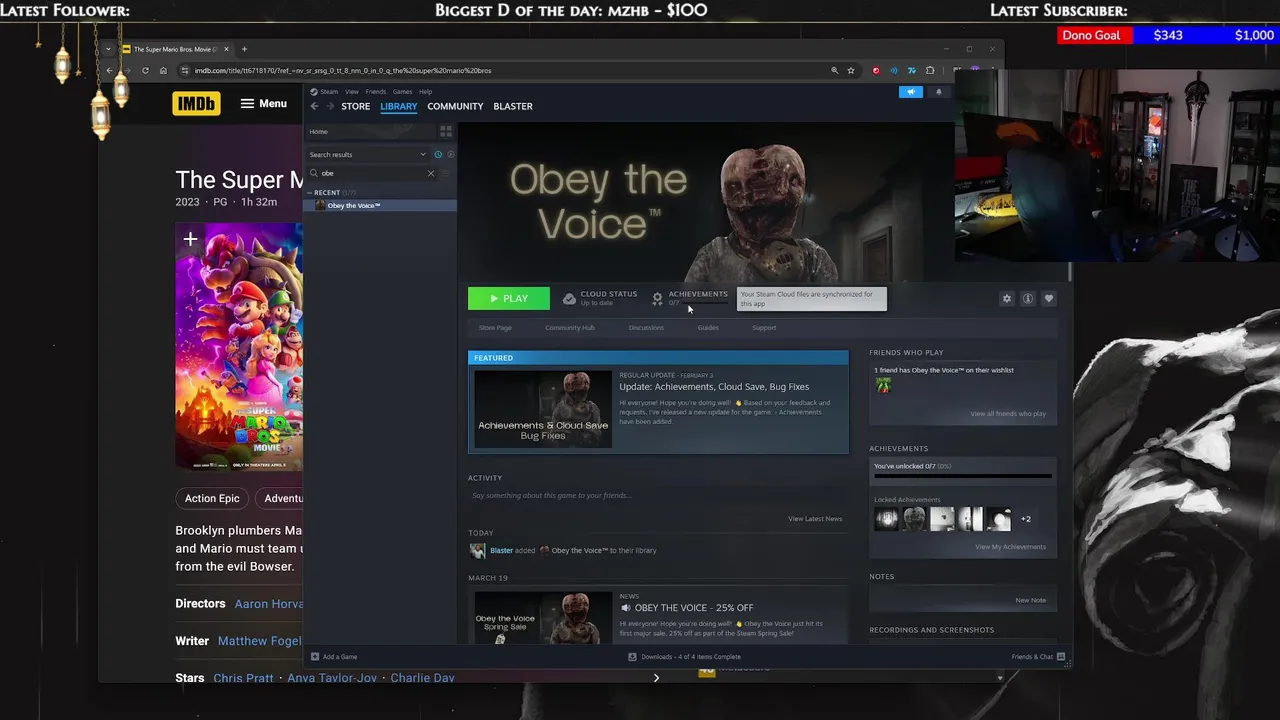Click the achievements progress bar
Image resolution: width=1280 pixels, height=720 pixels.
(x=963, y=476)
